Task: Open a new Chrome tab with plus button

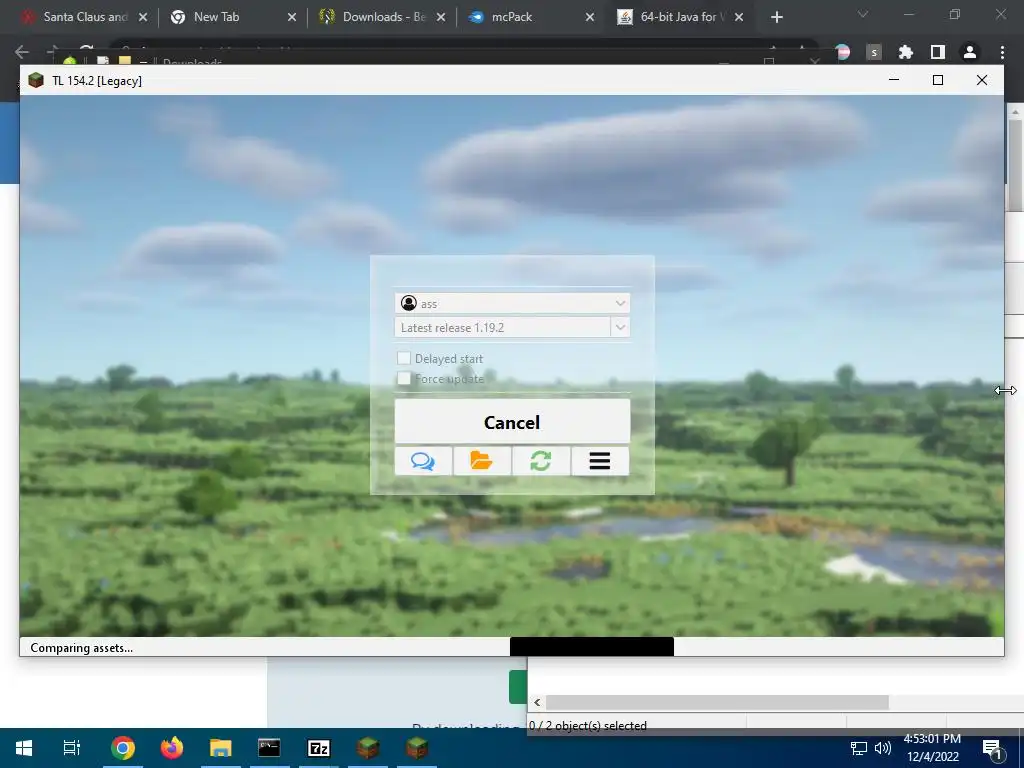Action: 776,17
